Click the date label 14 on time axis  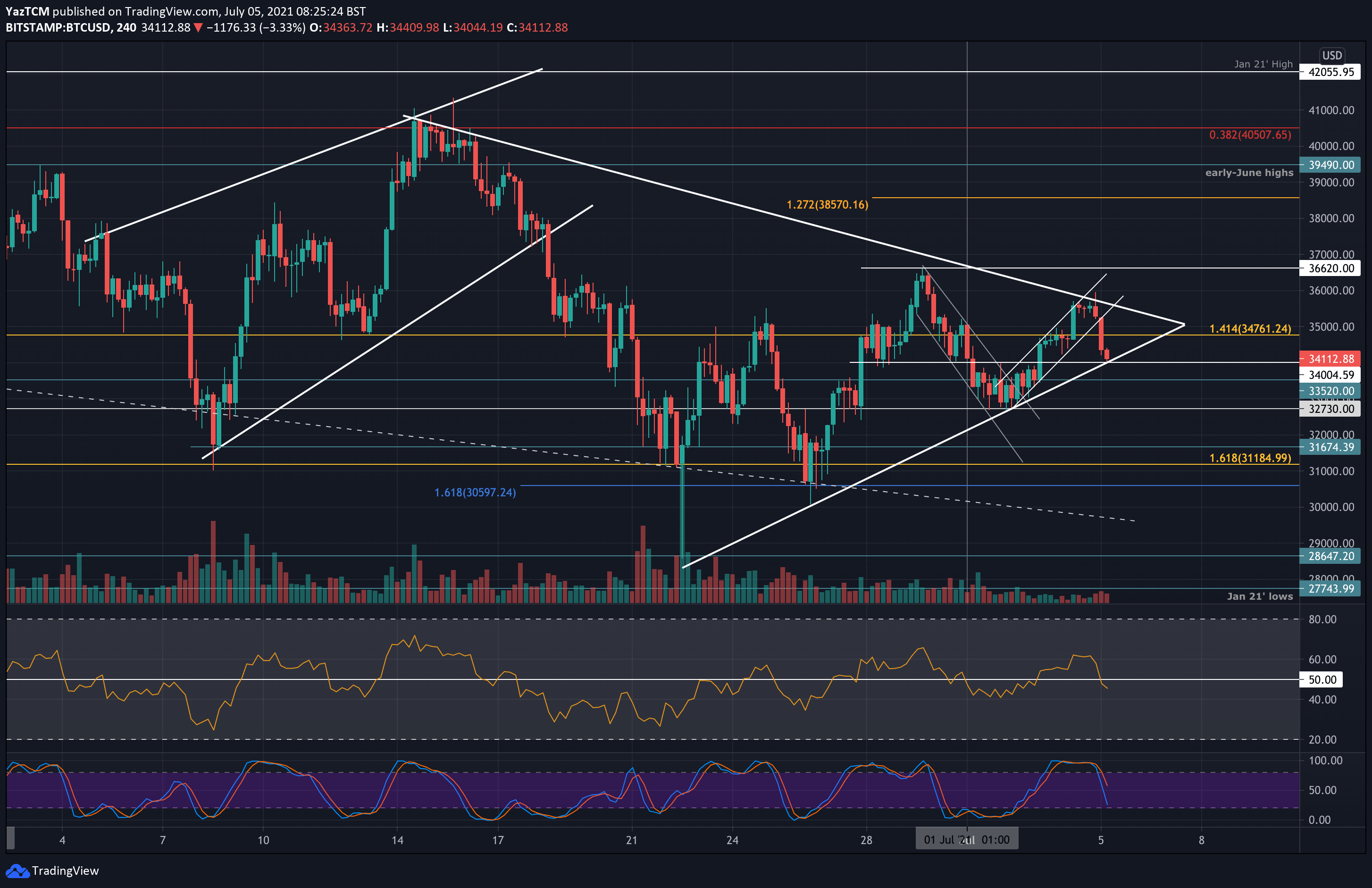397,840
